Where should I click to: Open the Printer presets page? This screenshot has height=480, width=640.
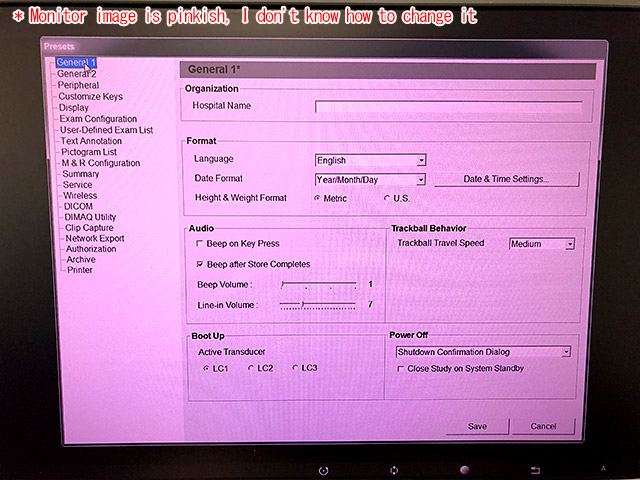80,270
